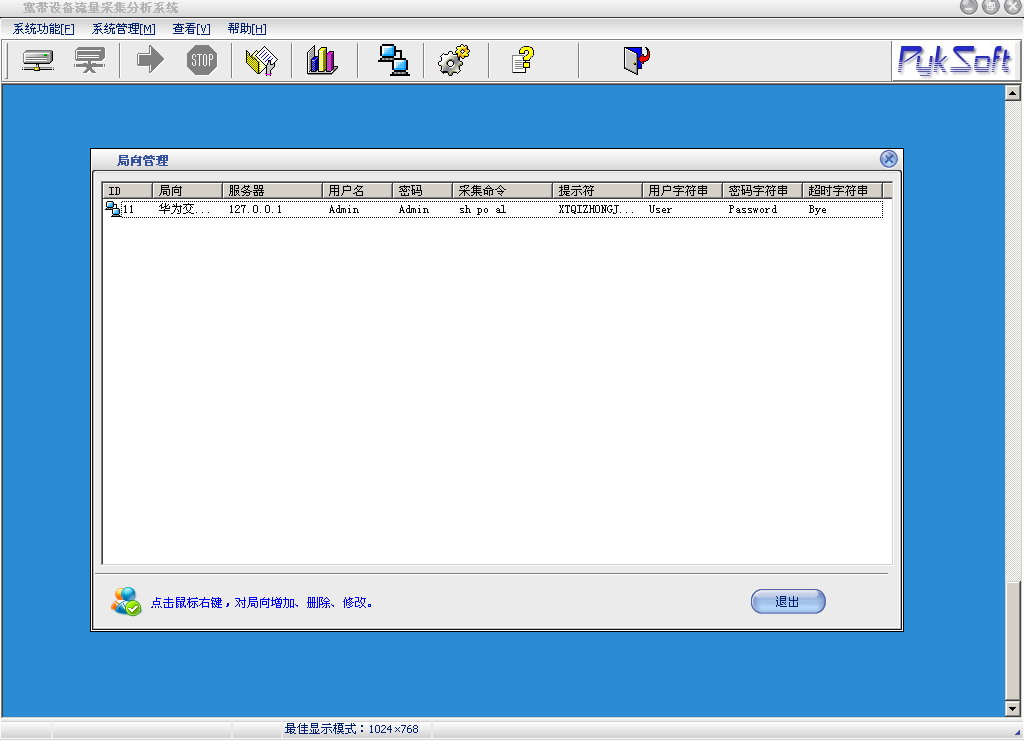Open settings via the gears icon
The width and height of the screenshot is (1024, 741).
pos(454,61)
